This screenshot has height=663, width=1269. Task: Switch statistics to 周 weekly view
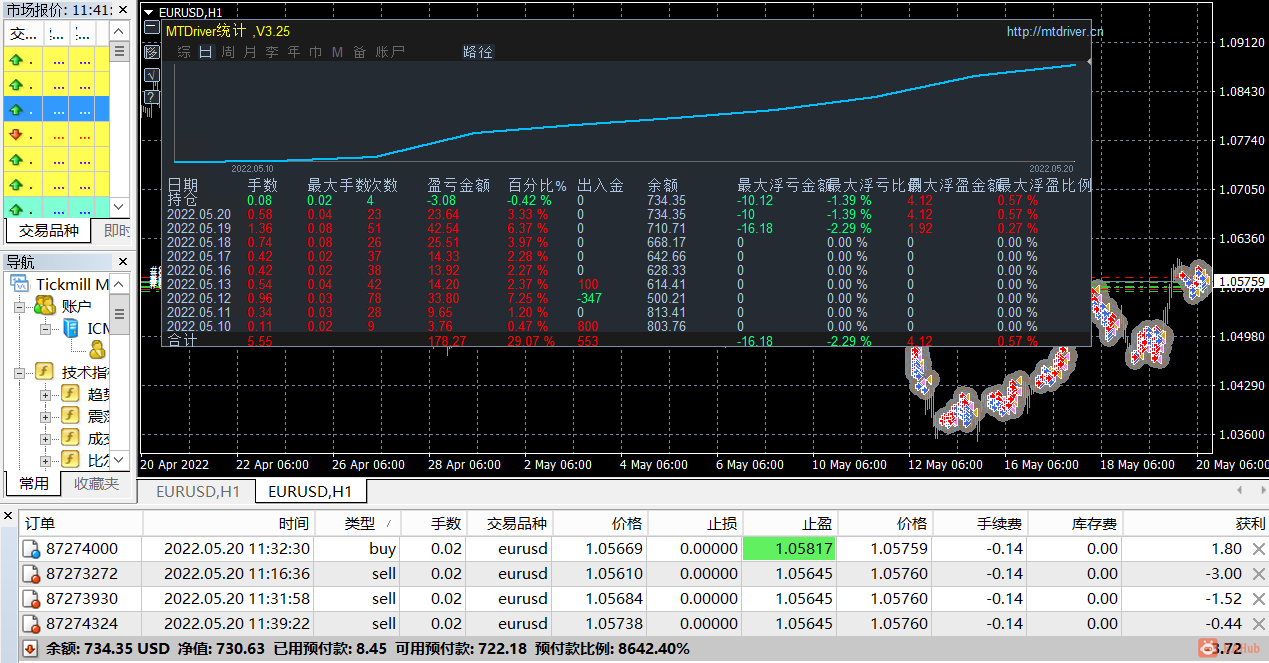[228, 52]
